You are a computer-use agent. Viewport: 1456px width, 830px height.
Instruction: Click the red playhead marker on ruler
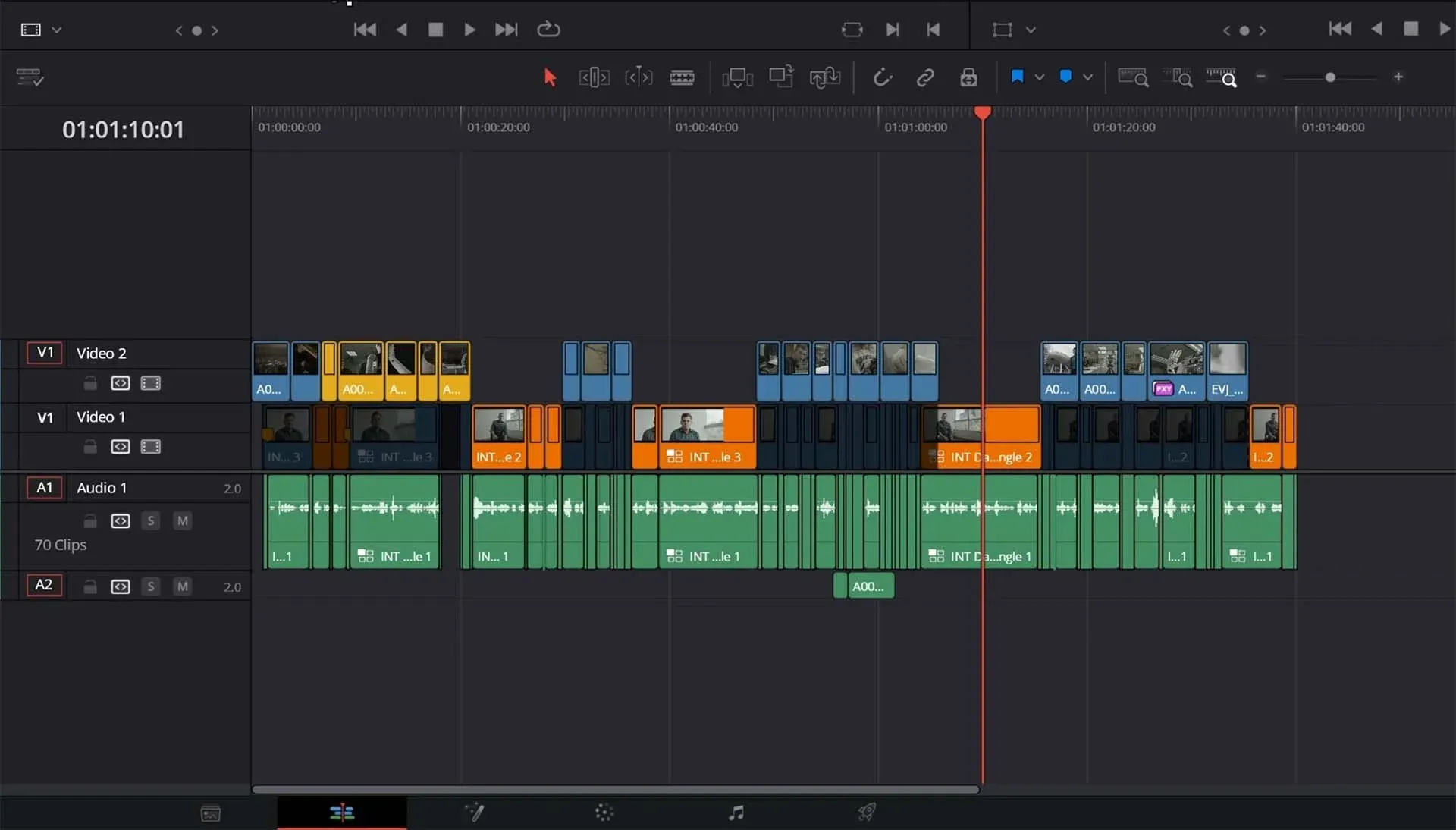click(x=982, y=113)
